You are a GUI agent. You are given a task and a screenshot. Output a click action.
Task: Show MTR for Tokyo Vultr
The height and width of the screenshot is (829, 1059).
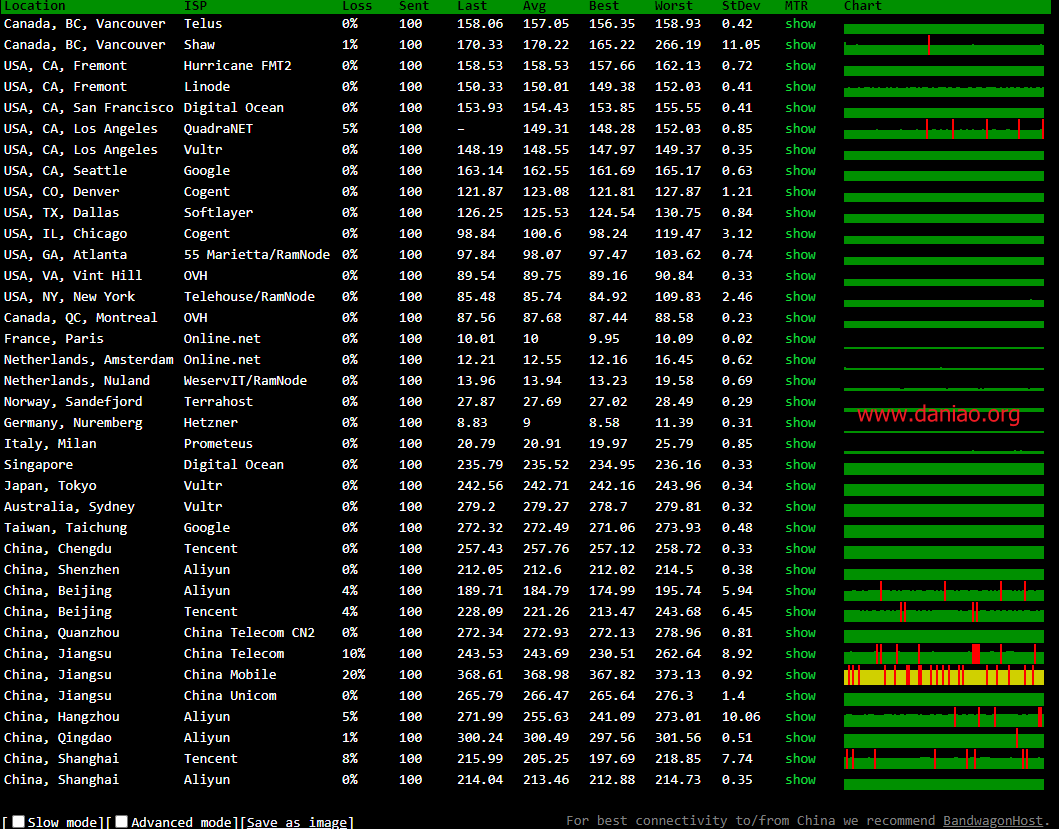tap(800, 485)
